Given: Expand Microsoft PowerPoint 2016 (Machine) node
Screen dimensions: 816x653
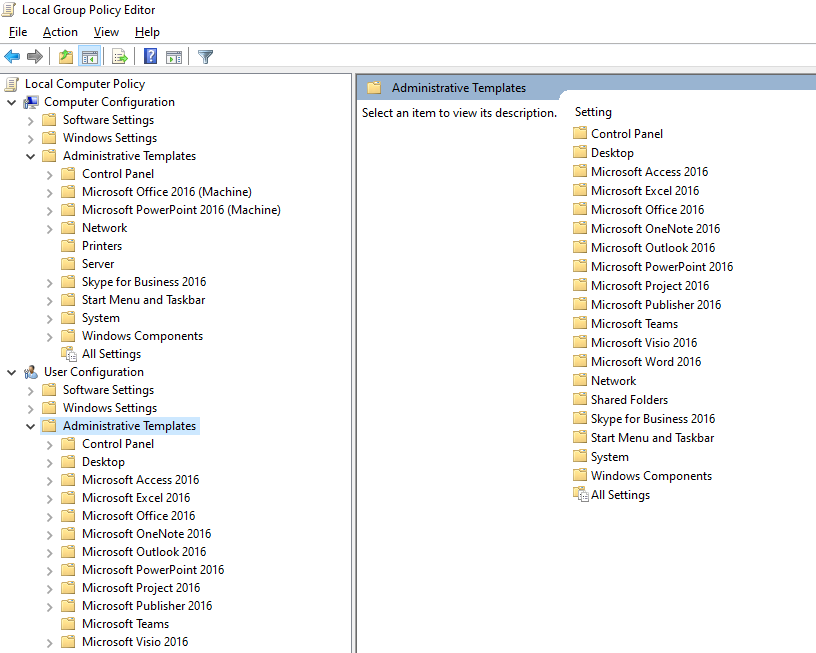Looking at the screenshot, I should [49, 211].
